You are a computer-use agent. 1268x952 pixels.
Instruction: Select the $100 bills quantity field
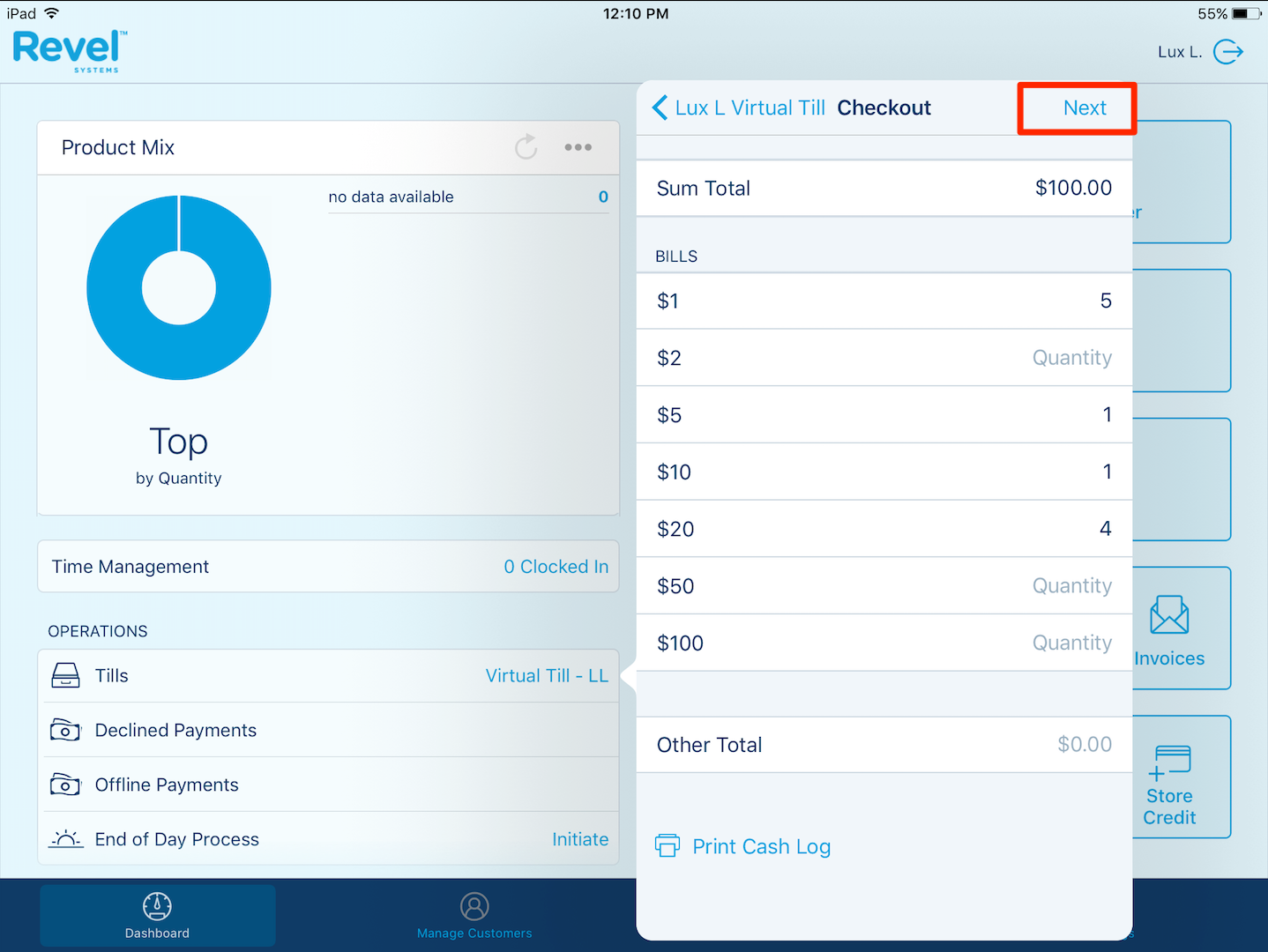[x=1071, y=643]
